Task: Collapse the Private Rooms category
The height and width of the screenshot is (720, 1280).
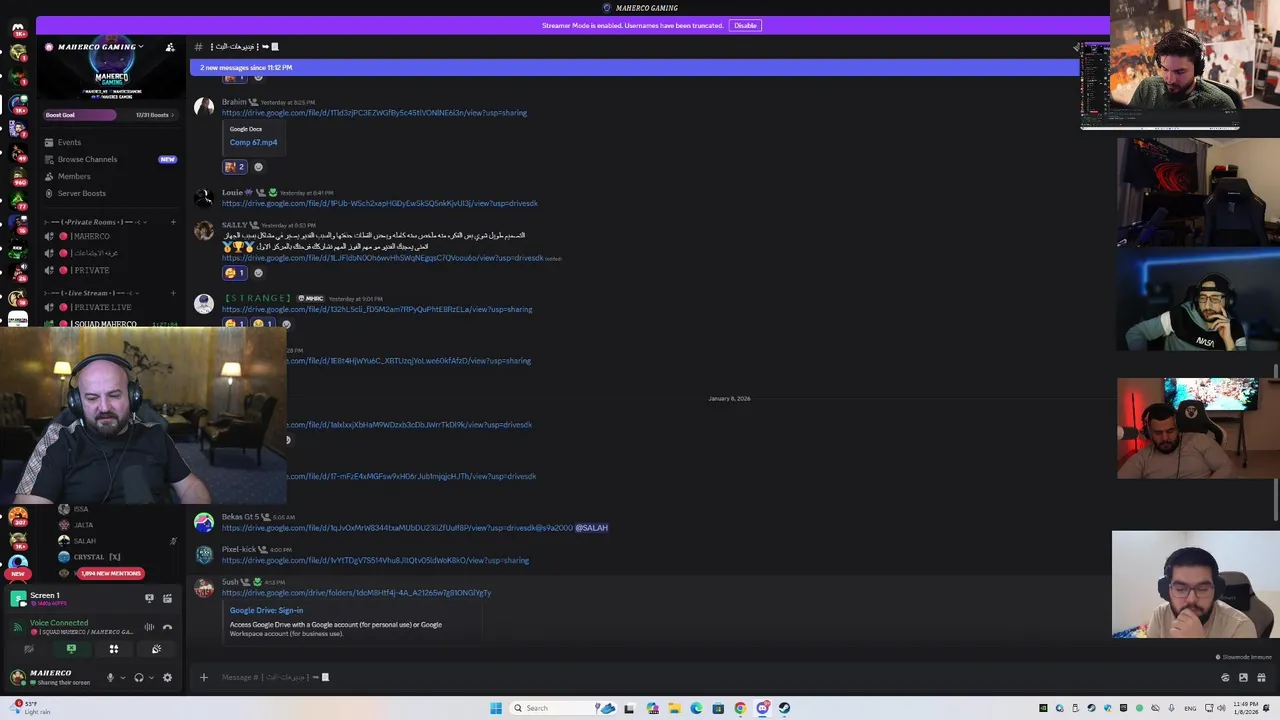Action: (95, 222)
